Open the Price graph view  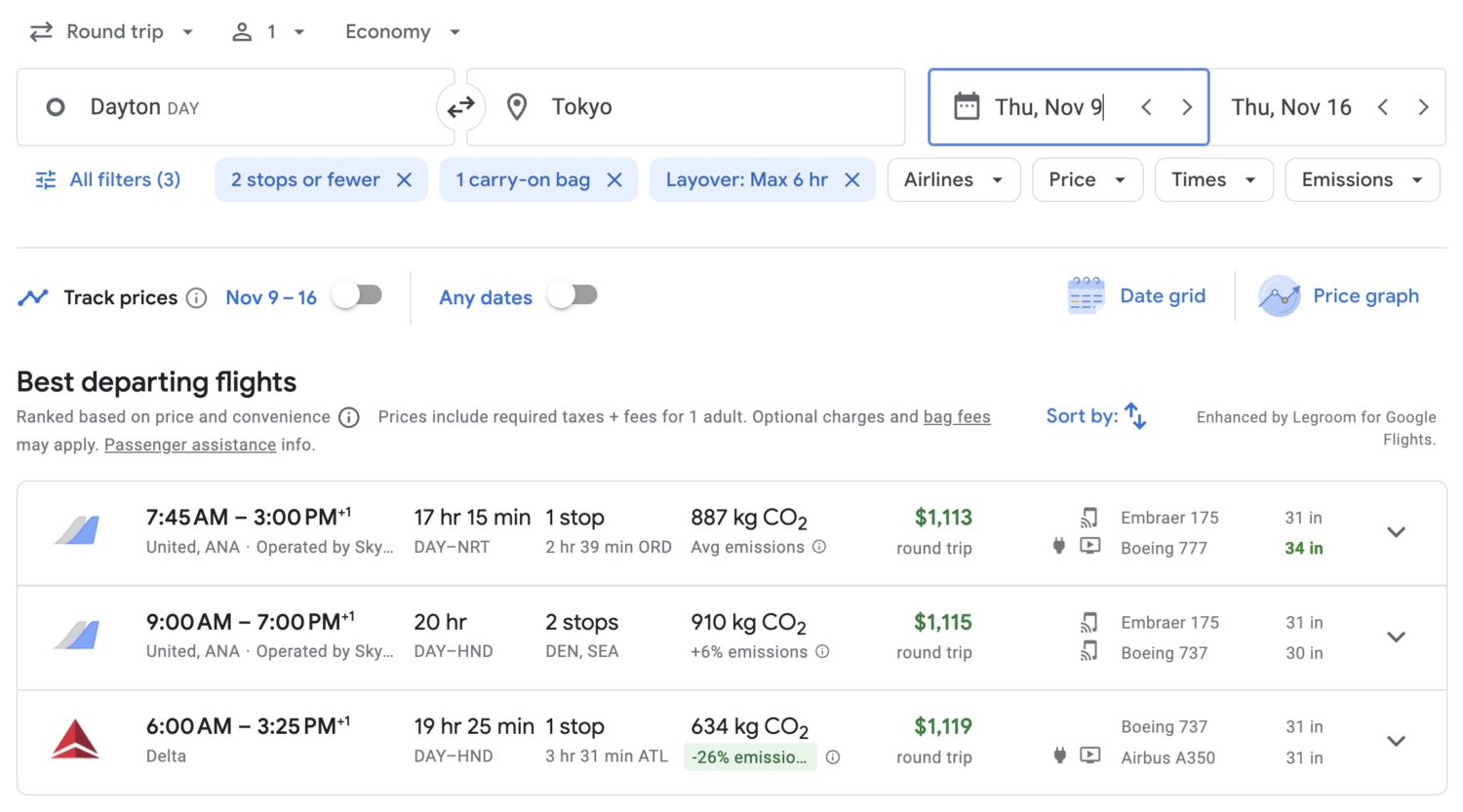click(x=1341, y=295)
